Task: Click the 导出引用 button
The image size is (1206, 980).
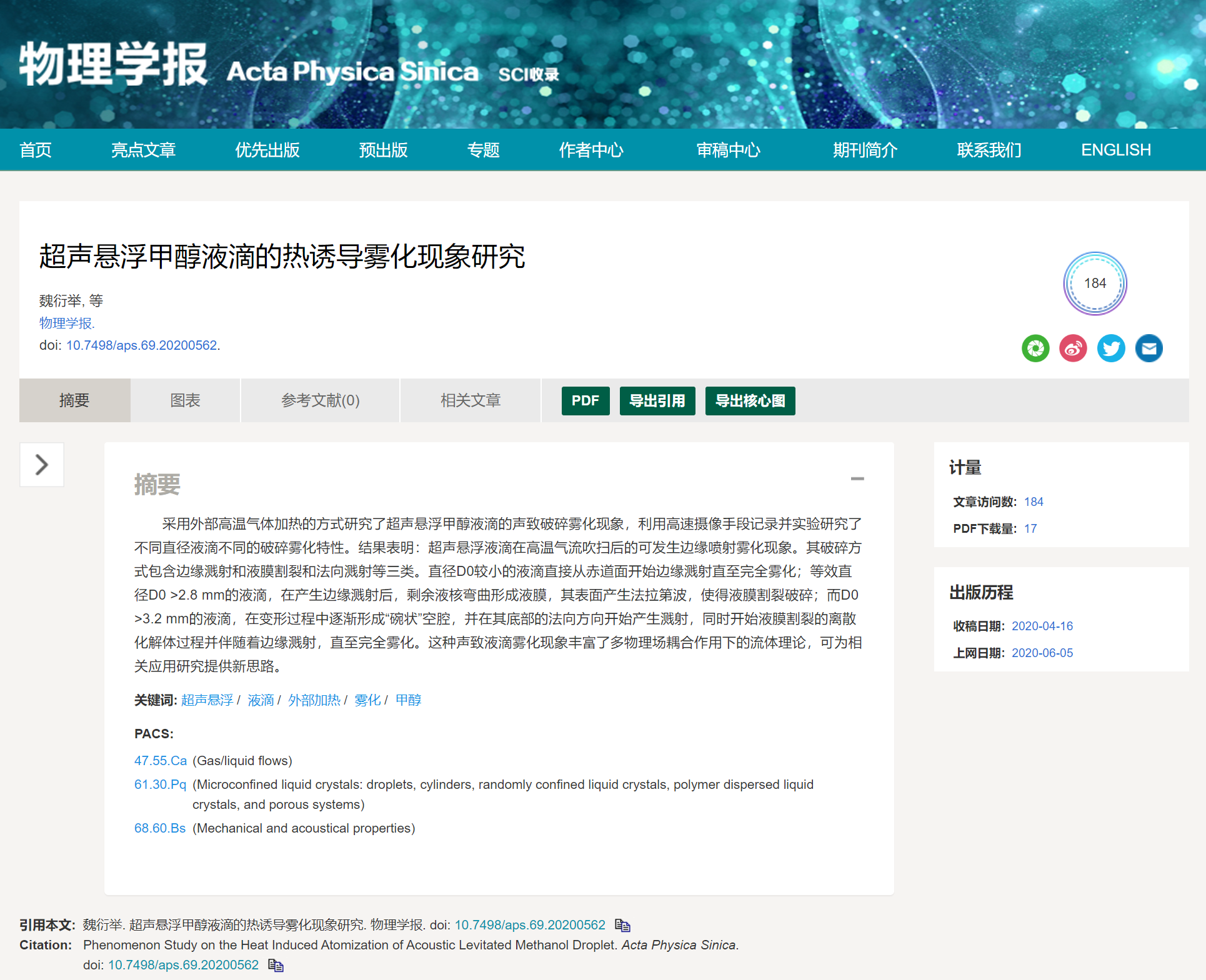Action: coord(657,400)
